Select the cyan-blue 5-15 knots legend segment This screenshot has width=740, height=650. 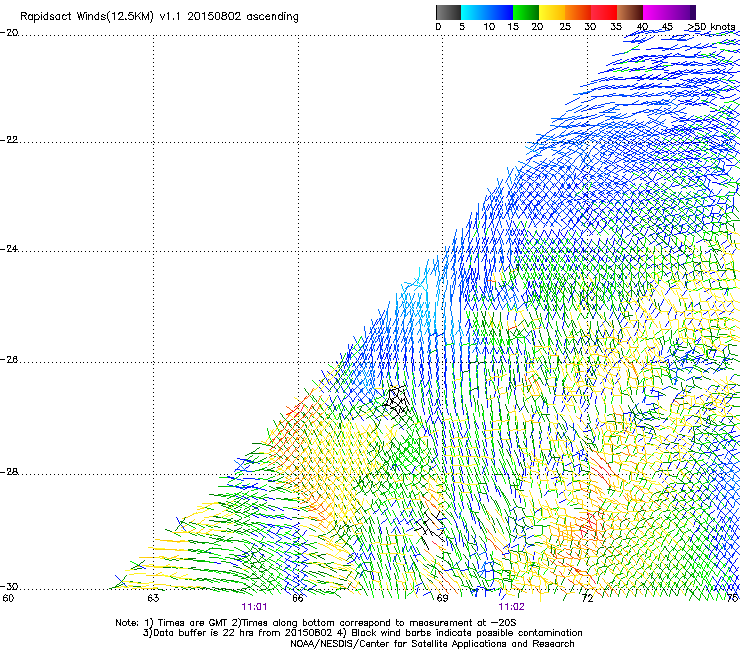click(487, 12)
